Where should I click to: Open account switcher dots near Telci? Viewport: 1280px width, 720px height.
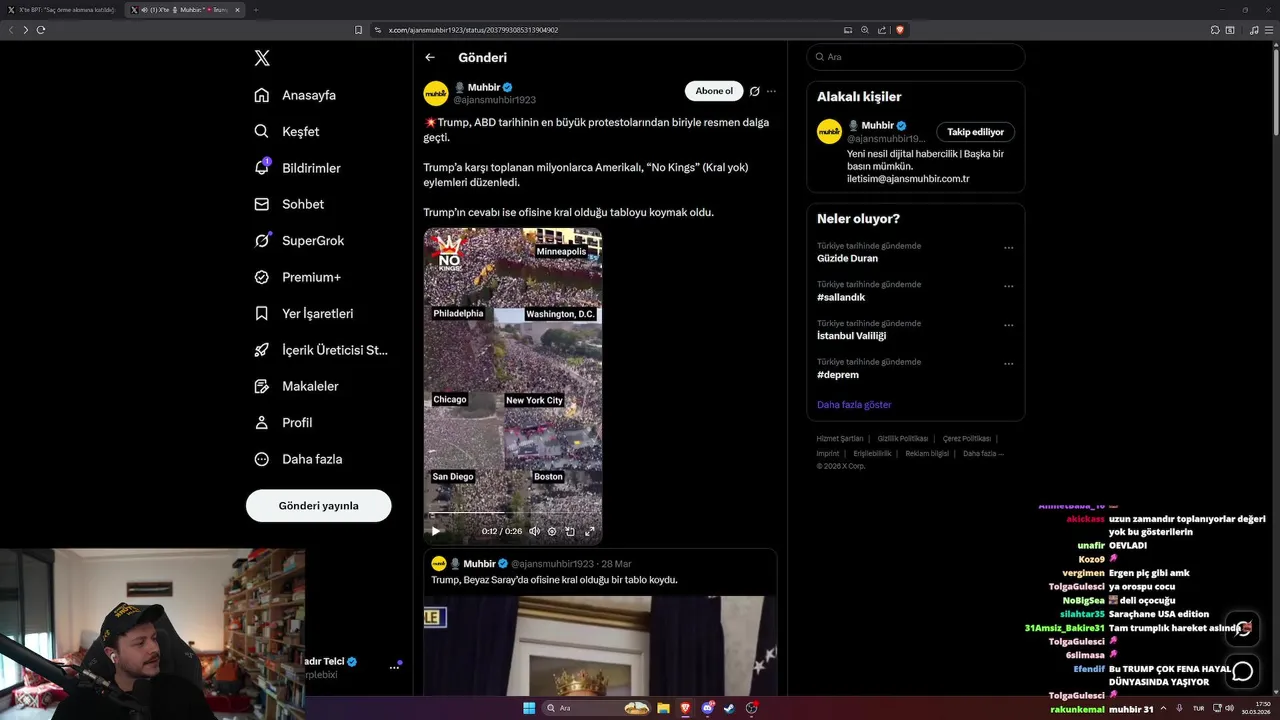click(x=394, y=668)
